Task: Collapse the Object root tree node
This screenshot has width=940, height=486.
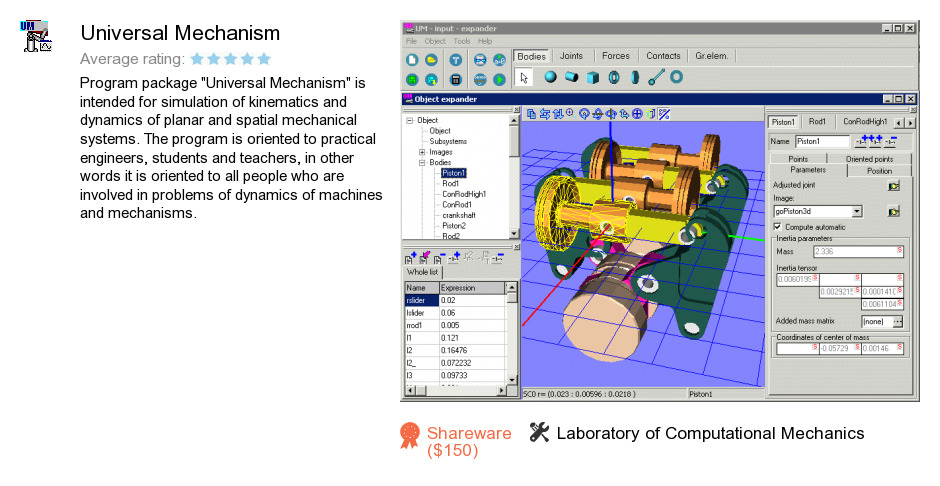Action: (410, 120)
